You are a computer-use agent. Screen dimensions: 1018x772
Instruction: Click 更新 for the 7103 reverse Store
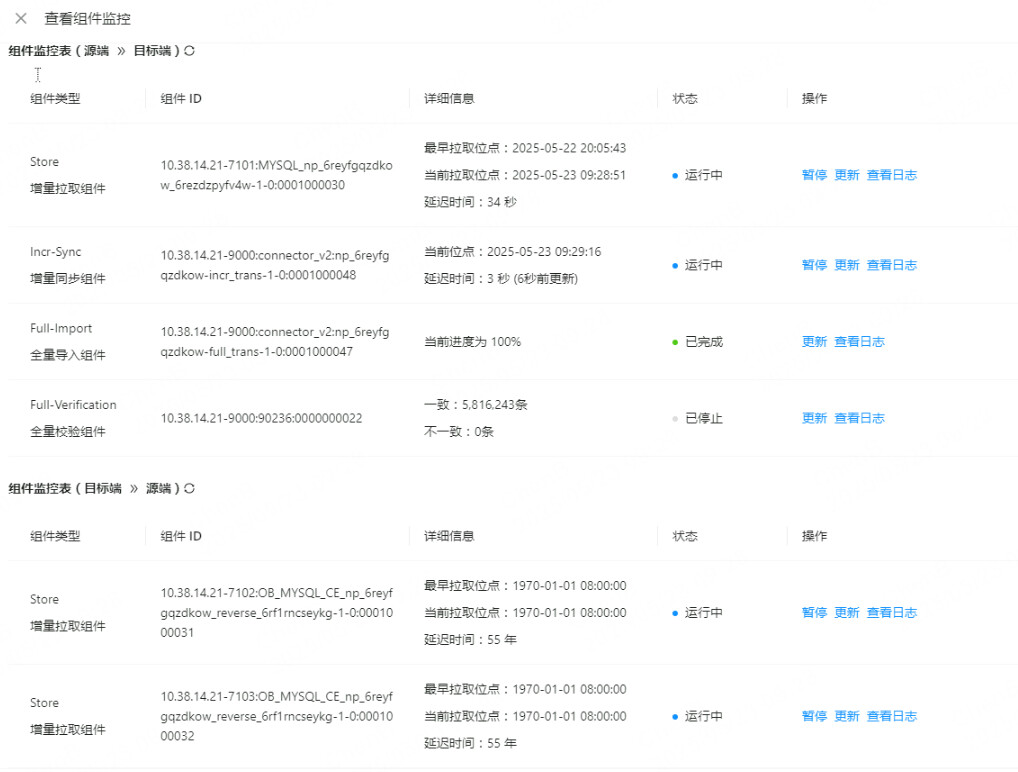pyautogui.click(x=847, y=716)
